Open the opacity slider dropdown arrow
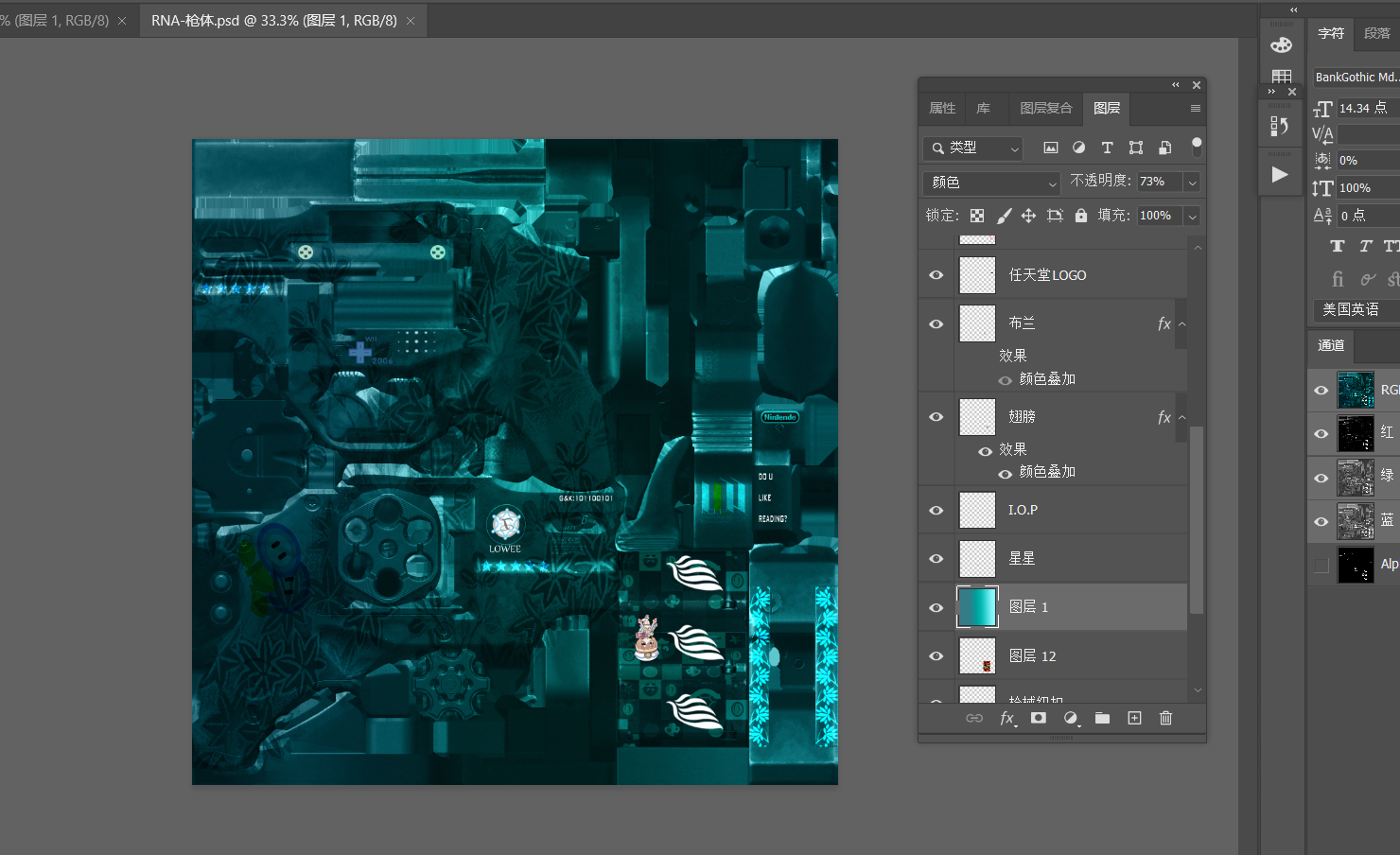Image resolution: width=1400 pixels, height=855 pixels. click(1192, 183)
